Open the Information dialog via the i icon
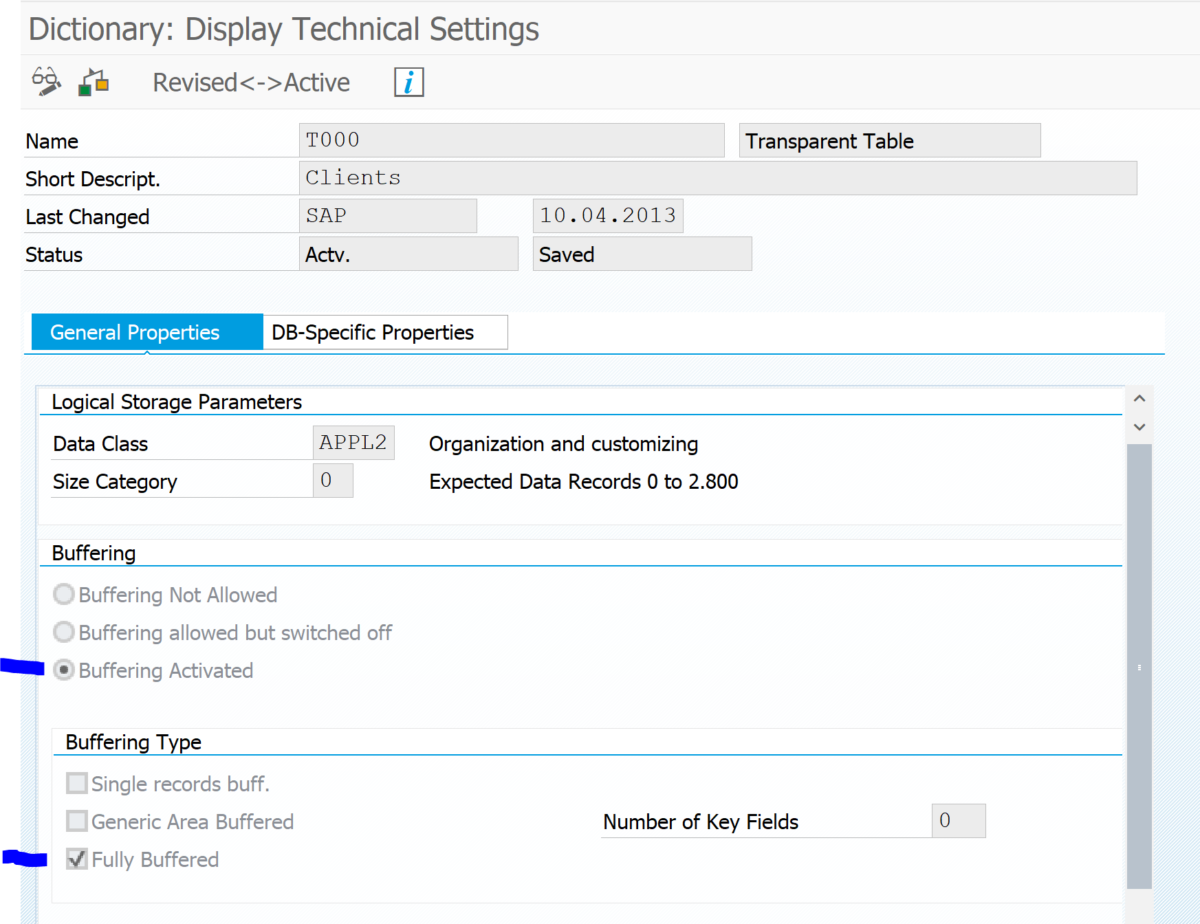The image size is (1200, 924). [x=408, y=81]
